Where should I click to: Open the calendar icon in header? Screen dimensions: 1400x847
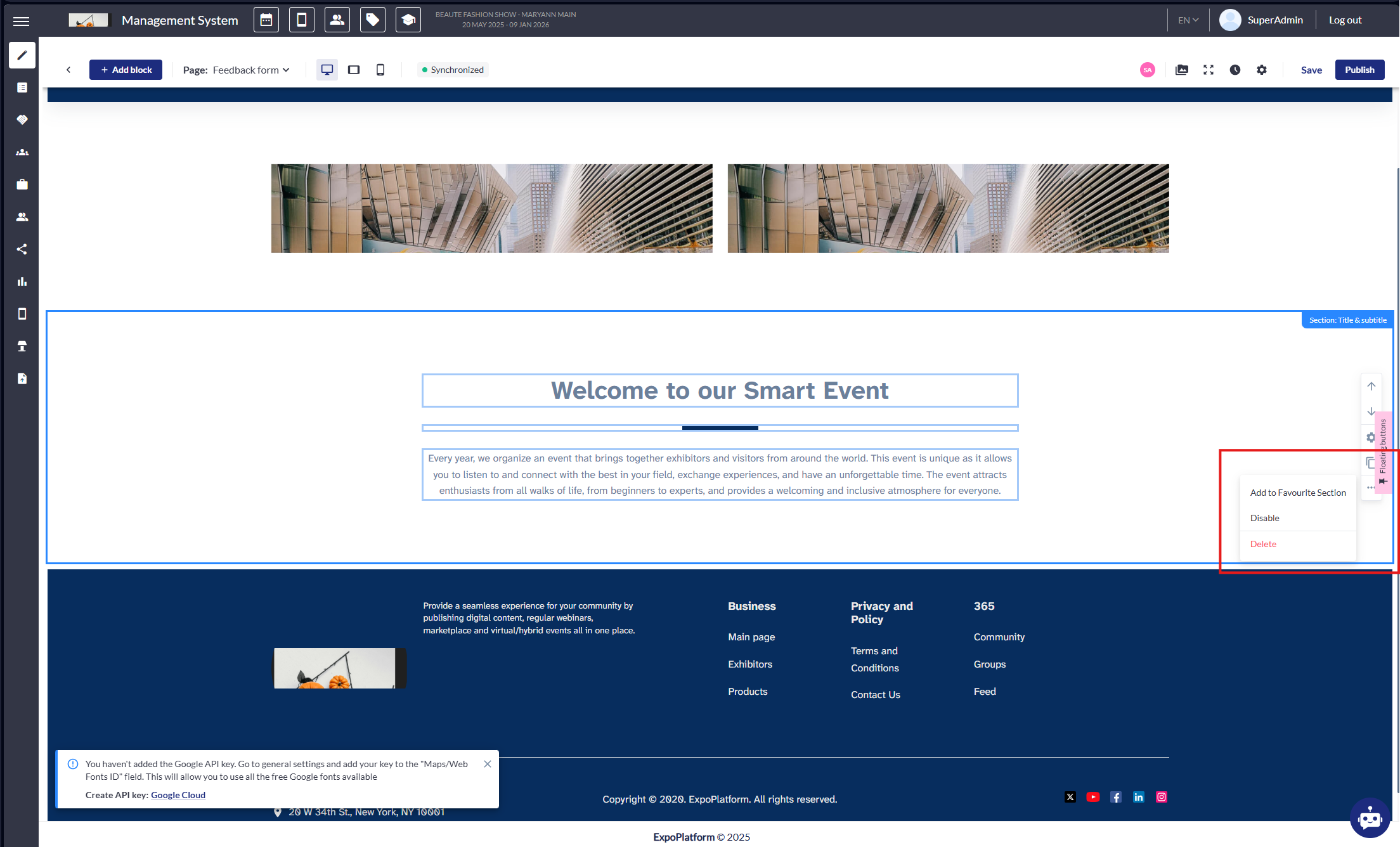(266, 20)
